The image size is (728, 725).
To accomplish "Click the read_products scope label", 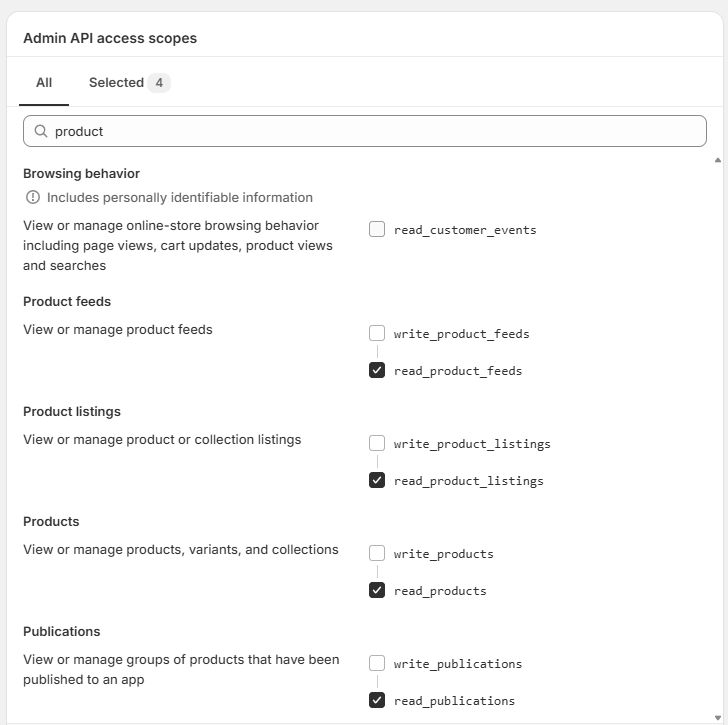I will [440, 591].
